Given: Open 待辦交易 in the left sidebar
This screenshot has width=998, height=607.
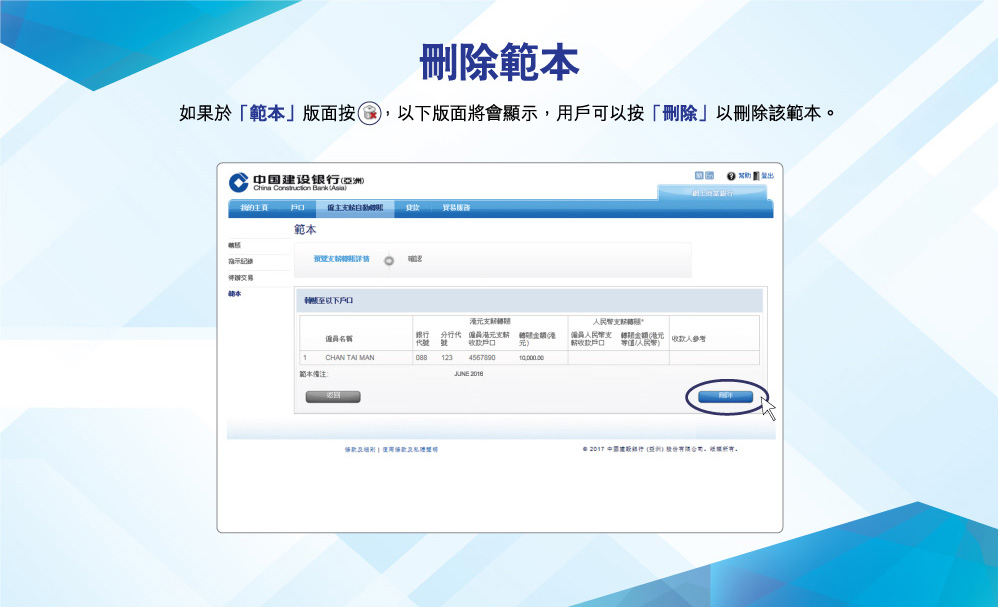Looking at the screenshot, I should pyautogui.click(x=241, y=277).
